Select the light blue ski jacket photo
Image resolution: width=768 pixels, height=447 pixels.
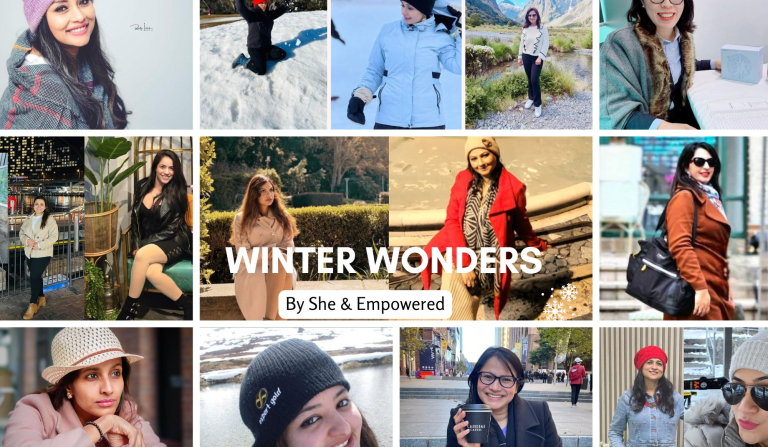point(396,65)
